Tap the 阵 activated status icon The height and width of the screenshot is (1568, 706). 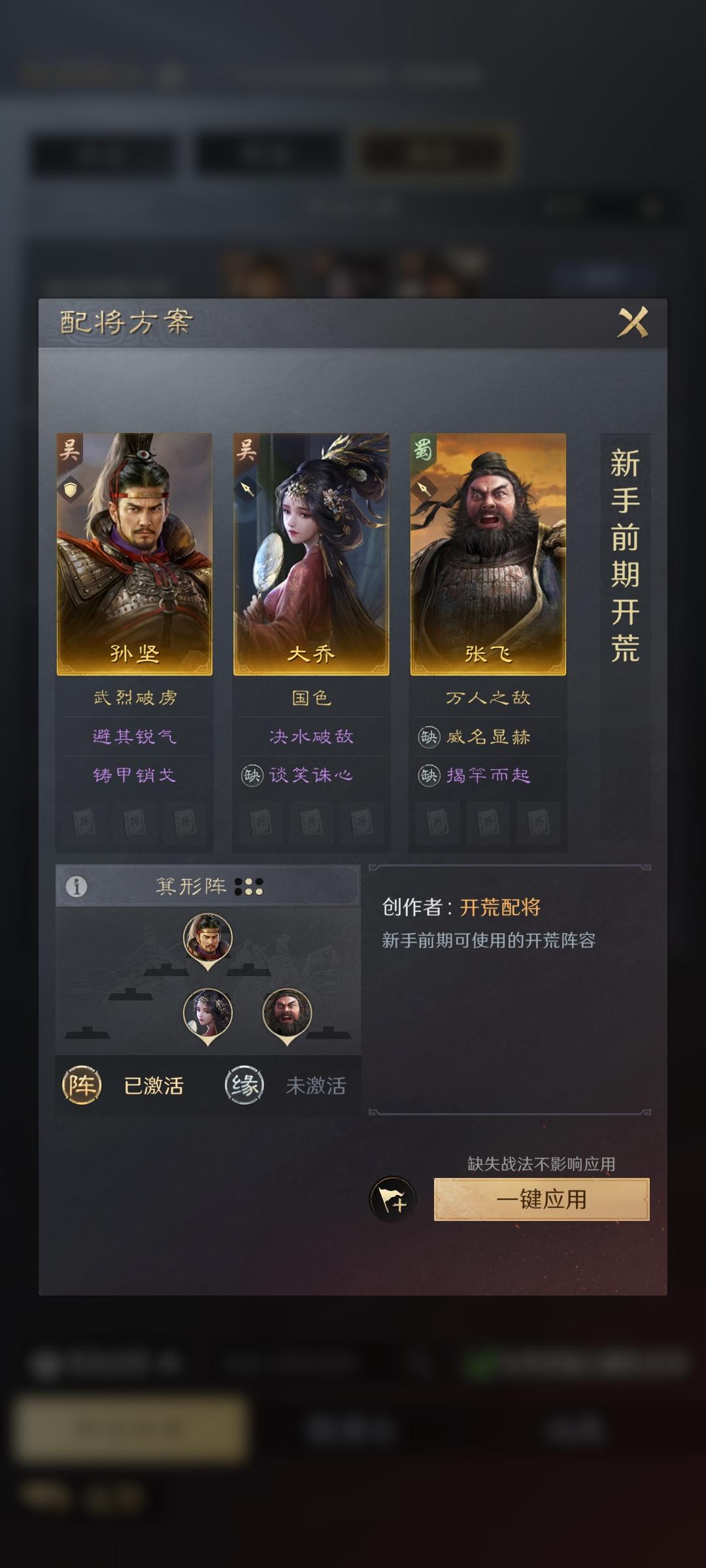82,1085
